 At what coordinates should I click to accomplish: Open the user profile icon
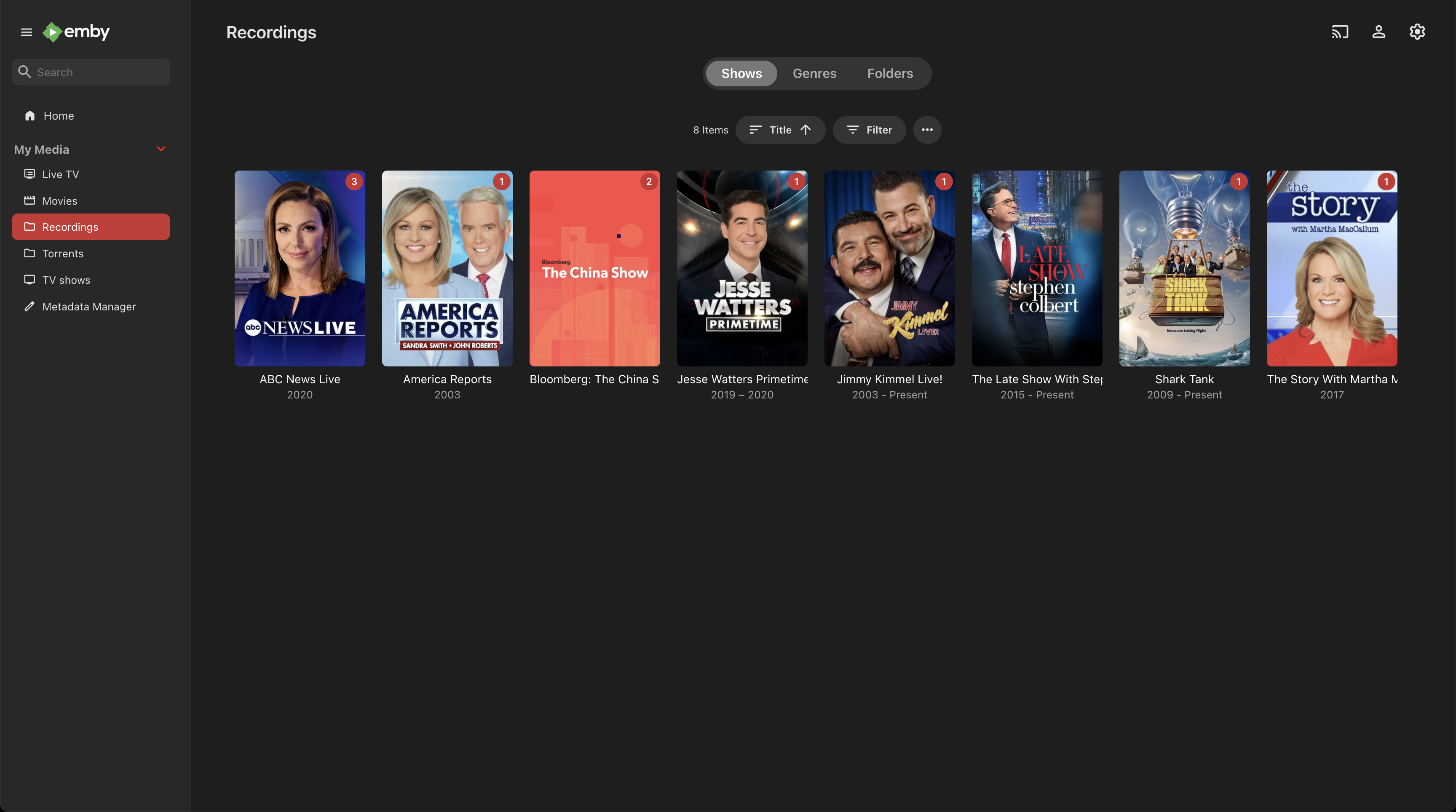click(x=1378, y=32)
